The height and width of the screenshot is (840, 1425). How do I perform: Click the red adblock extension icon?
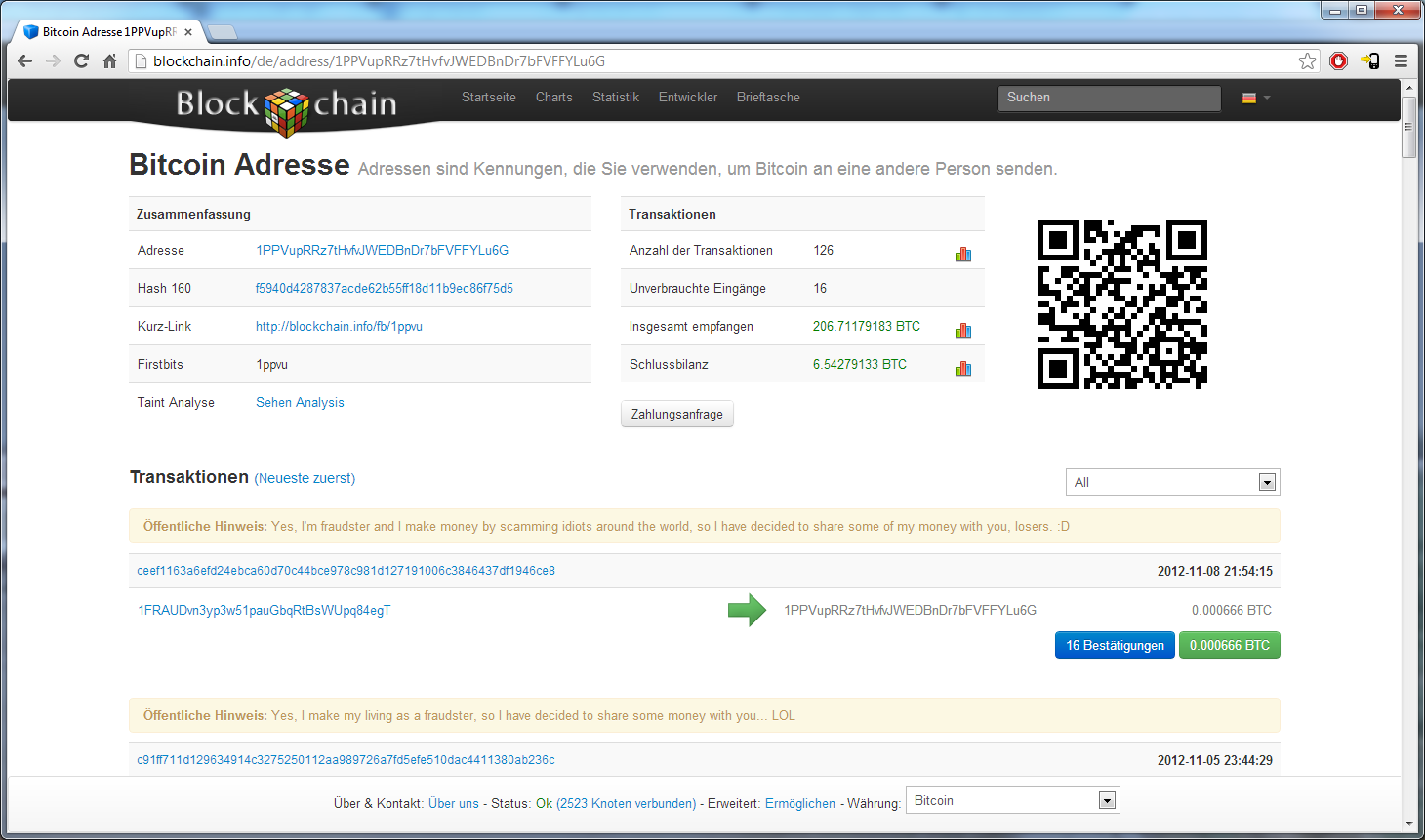[x=1339, y=60]
